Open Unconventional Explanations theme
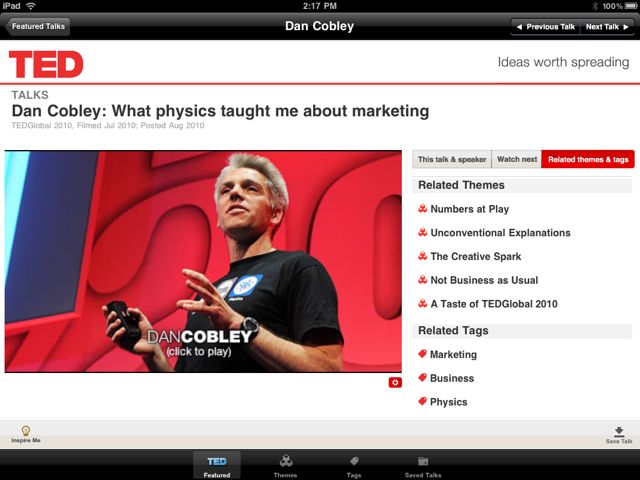Viewport: 640px width, 480px height. pos(500,233)
